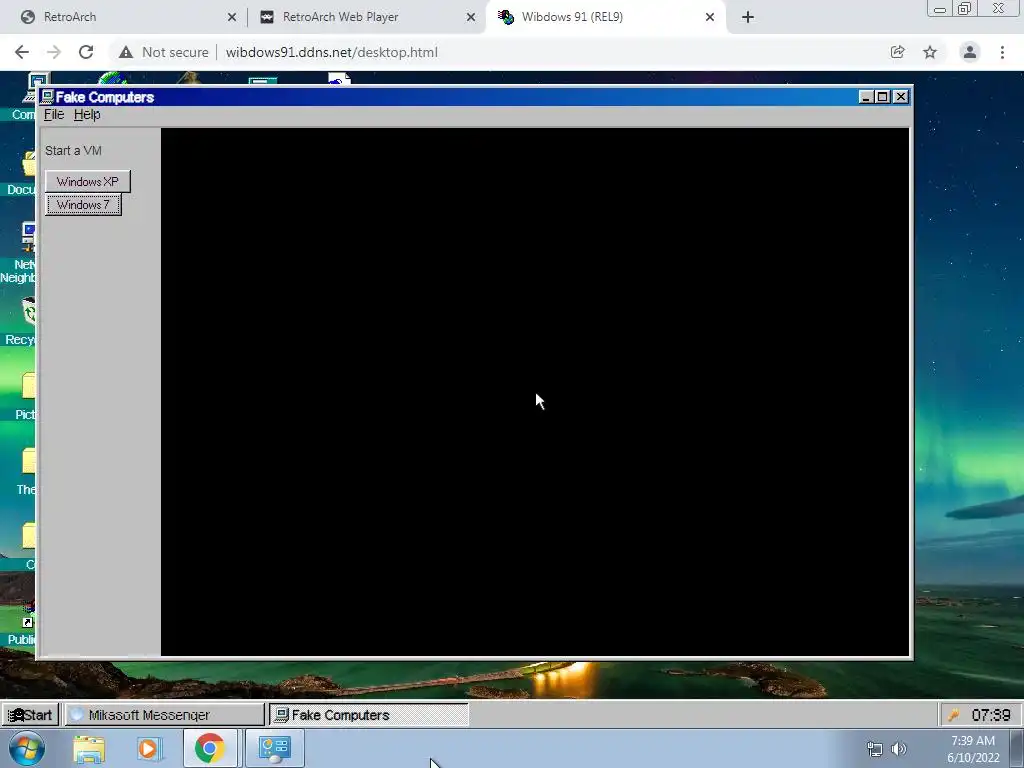
Task: Open the Control Panel taskbar icon
Action: 274,748
